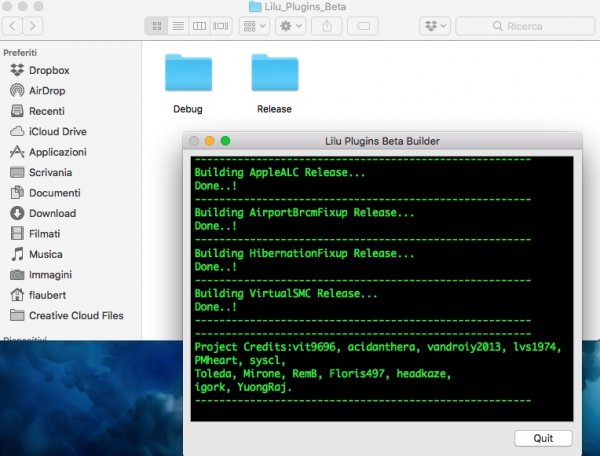The image size is (600, 456).
Task: Open the Release folder
Action: pyautogui.click(x=274, y=75)
